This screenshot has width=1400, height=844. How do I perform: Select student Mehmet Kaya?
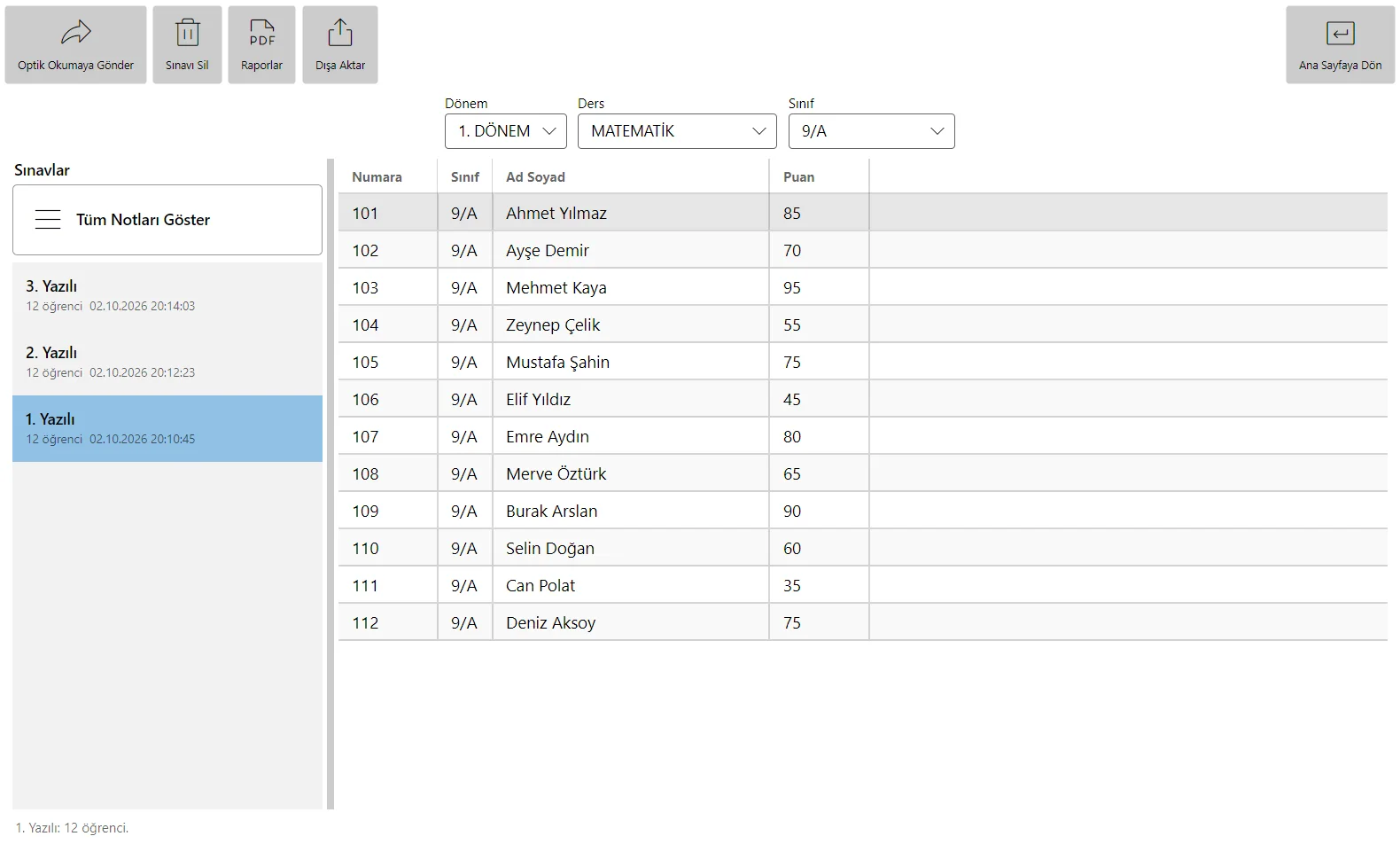pyautogui.click(x=863, y=287)
